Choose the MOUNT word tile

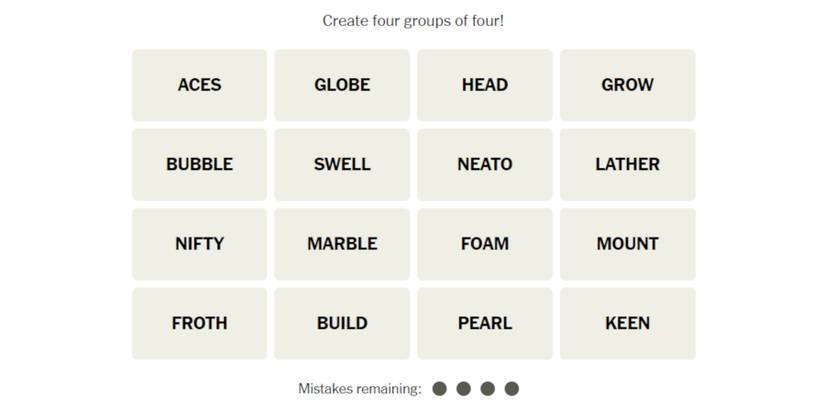click(x=627, y=243)
